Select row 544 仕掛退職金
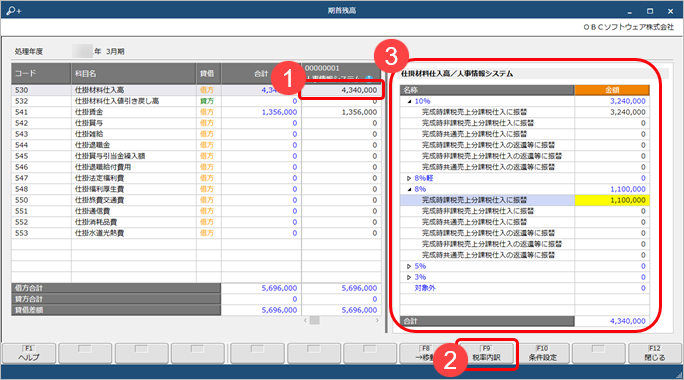The height and width of the screenshot is (380, 684). pos(196,145)
